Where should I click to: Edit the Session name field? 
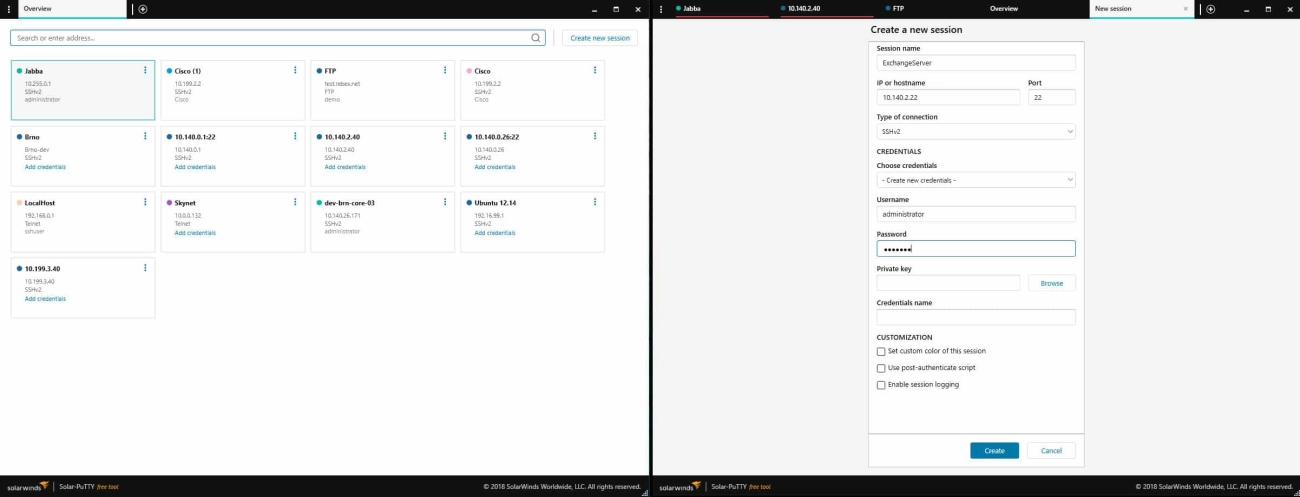976,63
